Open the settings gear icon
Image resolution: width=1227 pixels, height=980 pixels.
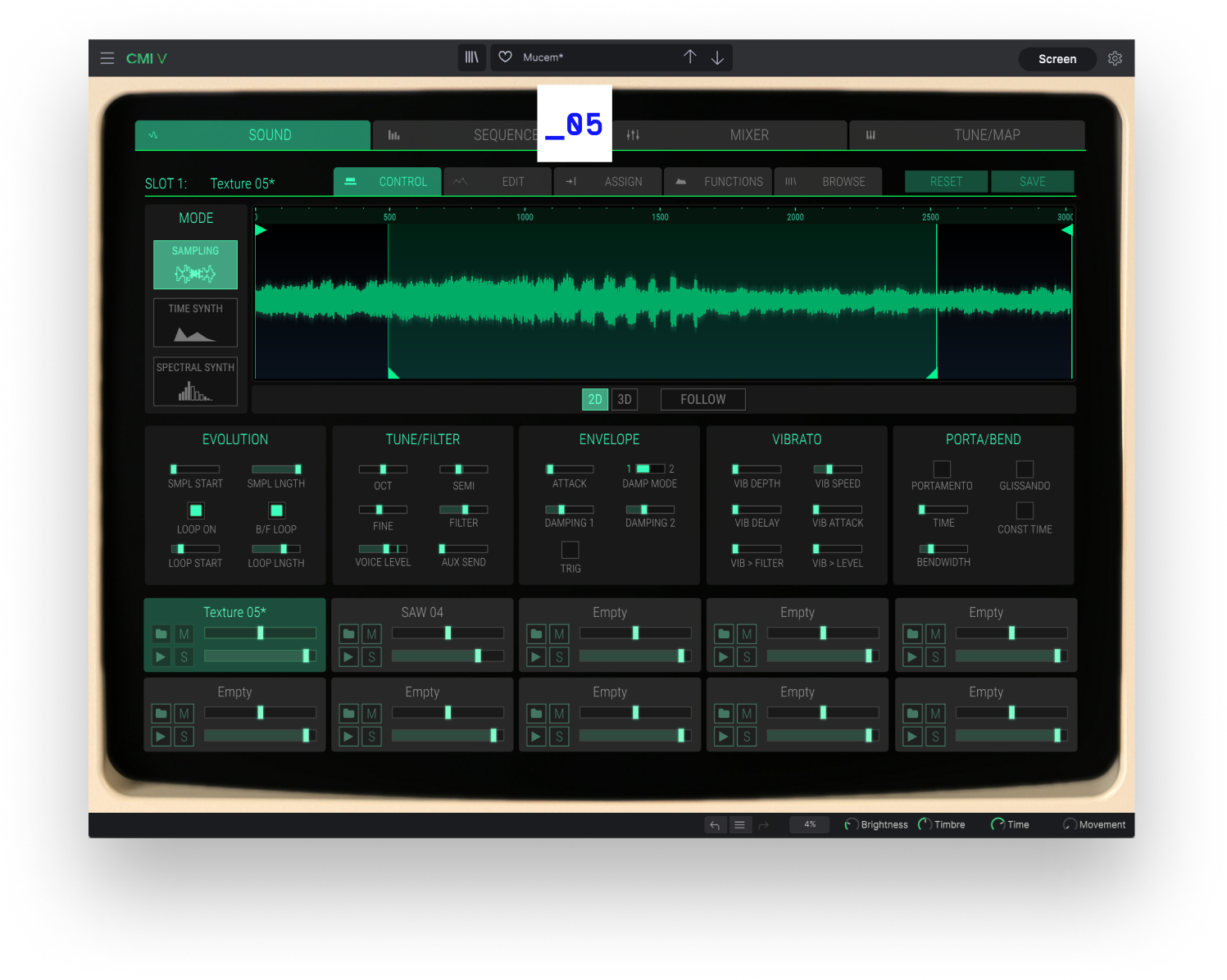1115,58
